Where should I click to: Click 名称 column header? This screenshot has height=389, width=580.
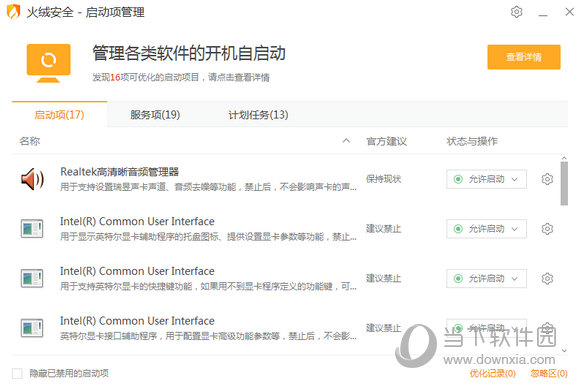click(x=30, y=141)
